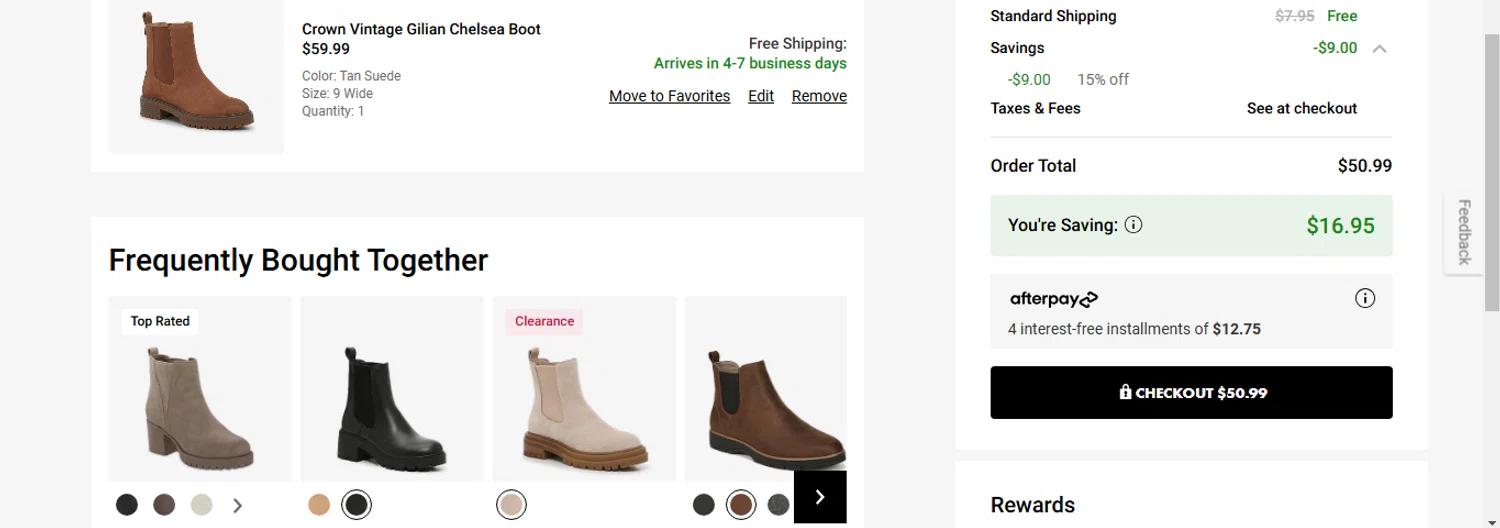Select black swatch on first taupe boot
The height and width of the screenshot is (528, 1500).
(127, 505)
